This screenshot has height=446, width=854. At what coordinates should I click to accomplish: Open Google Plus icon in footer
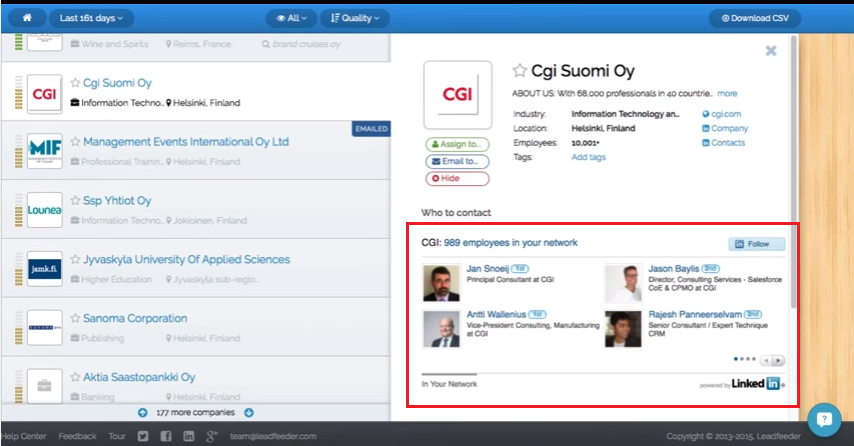[212, 436]
